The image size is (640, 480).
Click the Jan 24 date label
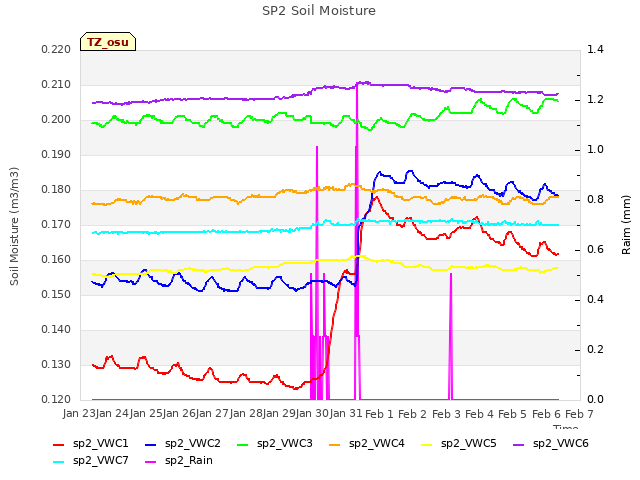point(112,414)
